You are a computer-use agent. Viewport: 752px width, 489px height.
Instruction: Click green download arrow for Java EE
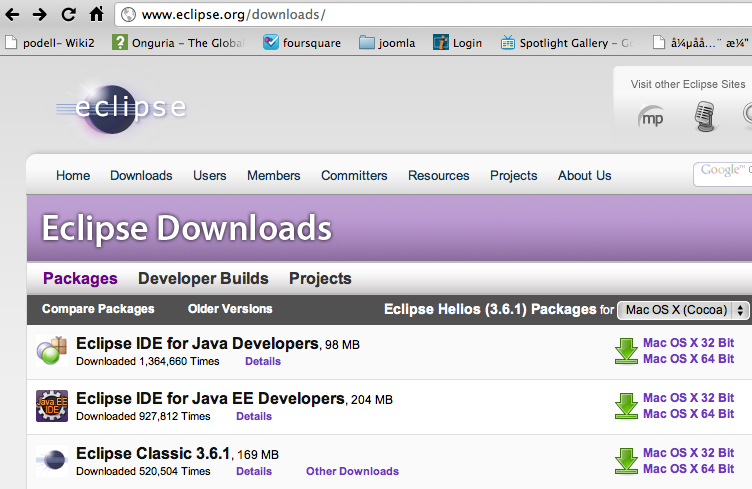626,406
